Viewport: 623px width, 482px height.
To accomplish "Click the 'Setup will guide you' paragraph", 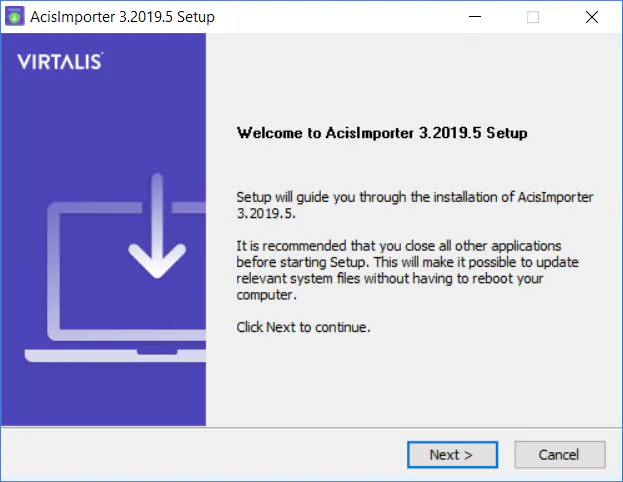I will coord(415,205).
